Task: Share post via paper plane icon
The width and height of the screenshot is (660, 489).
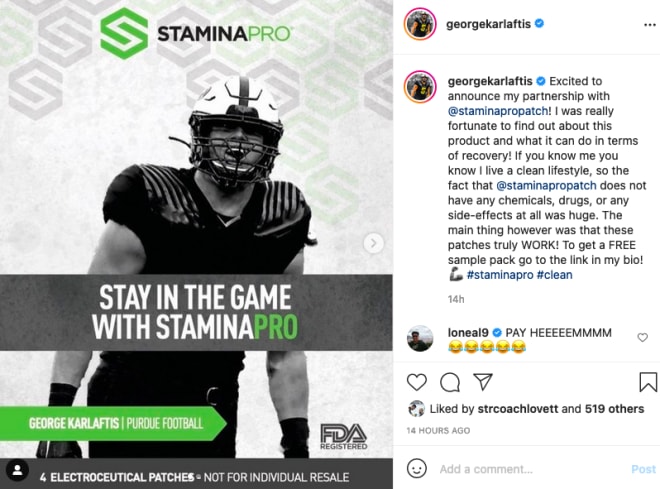Action: pos(483,382)
